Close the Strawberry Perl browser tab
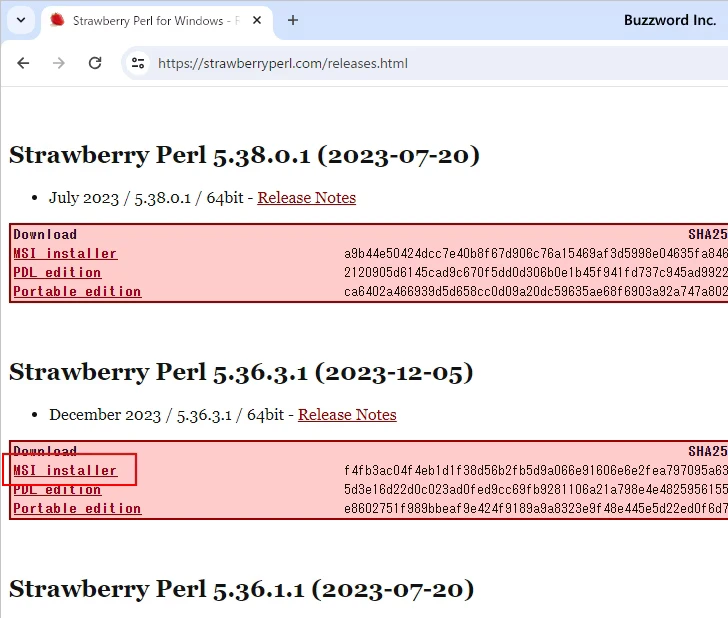This screenshot has height=618, width=728. pyautogui.click(x=257, y=20)
